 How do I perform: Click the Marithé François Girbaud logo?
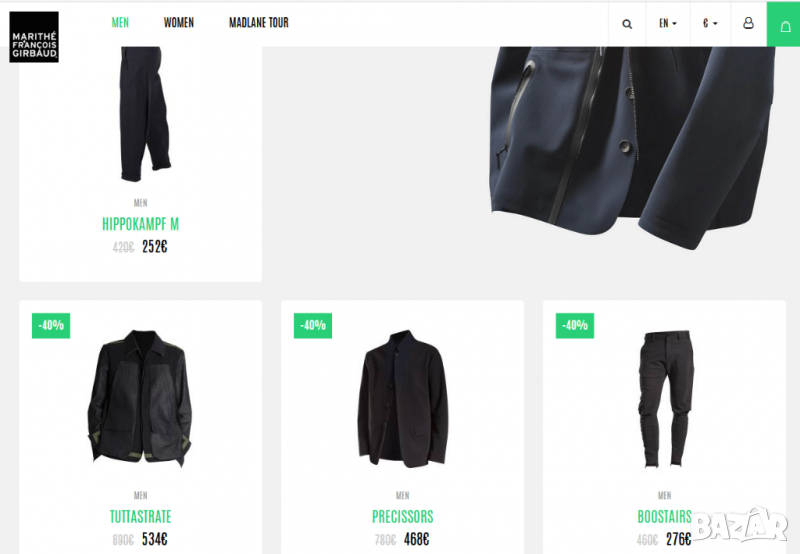34,37
